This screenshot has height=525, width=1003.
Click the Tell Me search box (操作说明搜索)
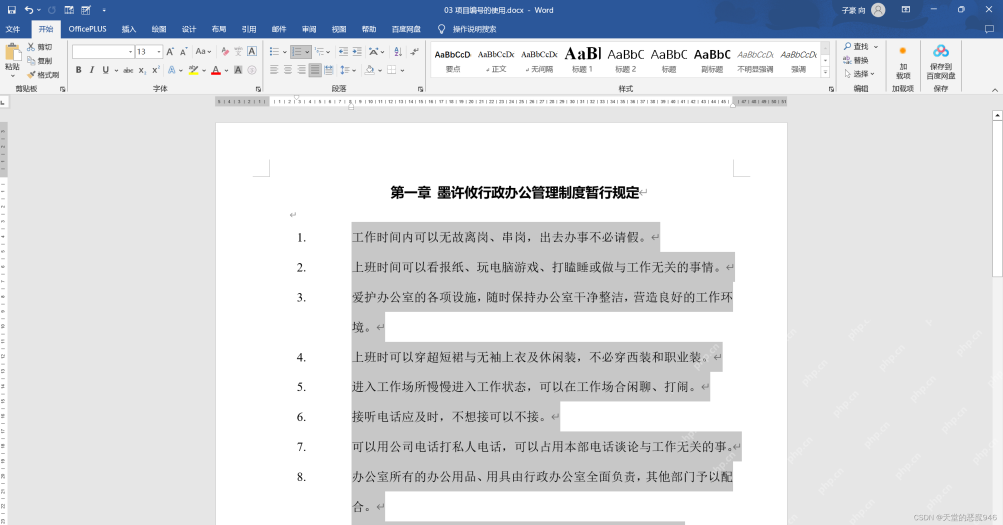[474, 29]
